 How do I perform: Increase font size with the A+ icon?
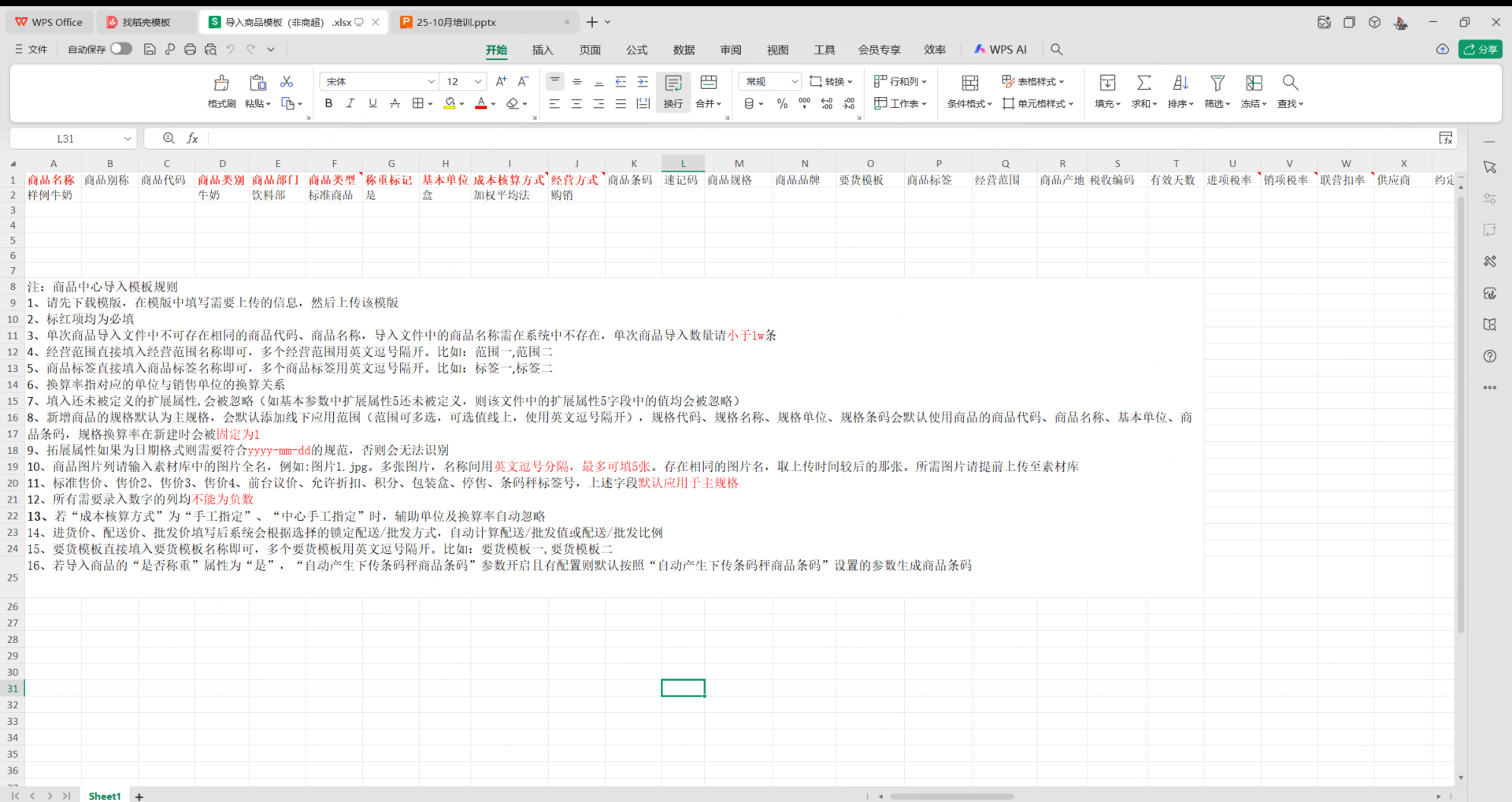tap(501, 82)
